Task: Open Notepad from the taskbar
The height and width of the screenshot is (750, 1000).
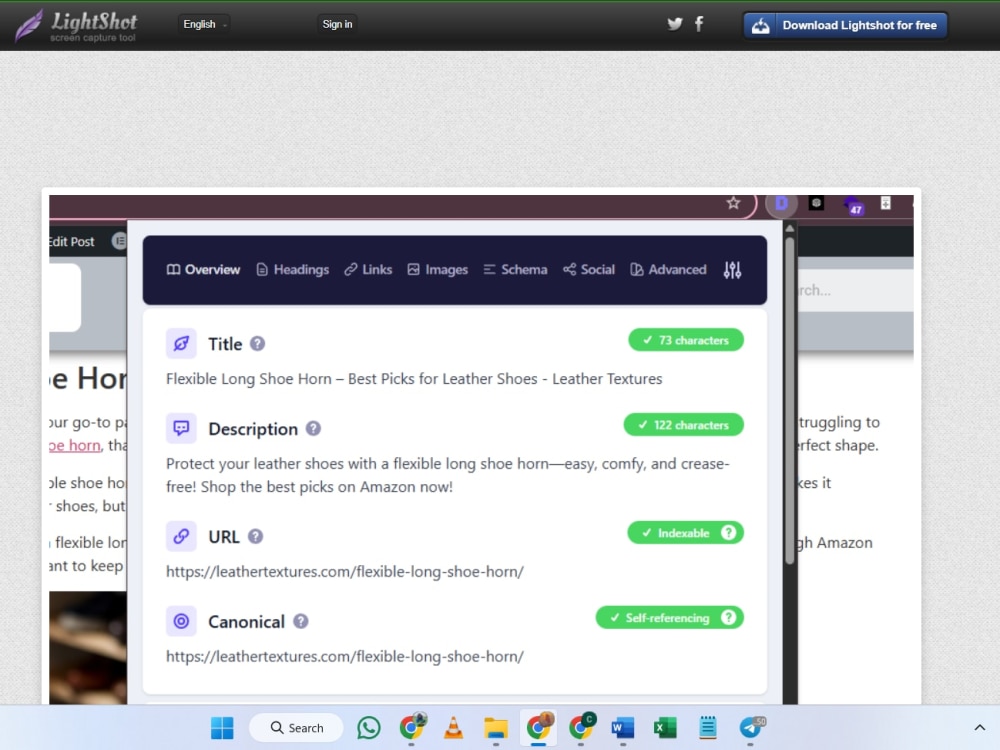Action: coord(708,728)
